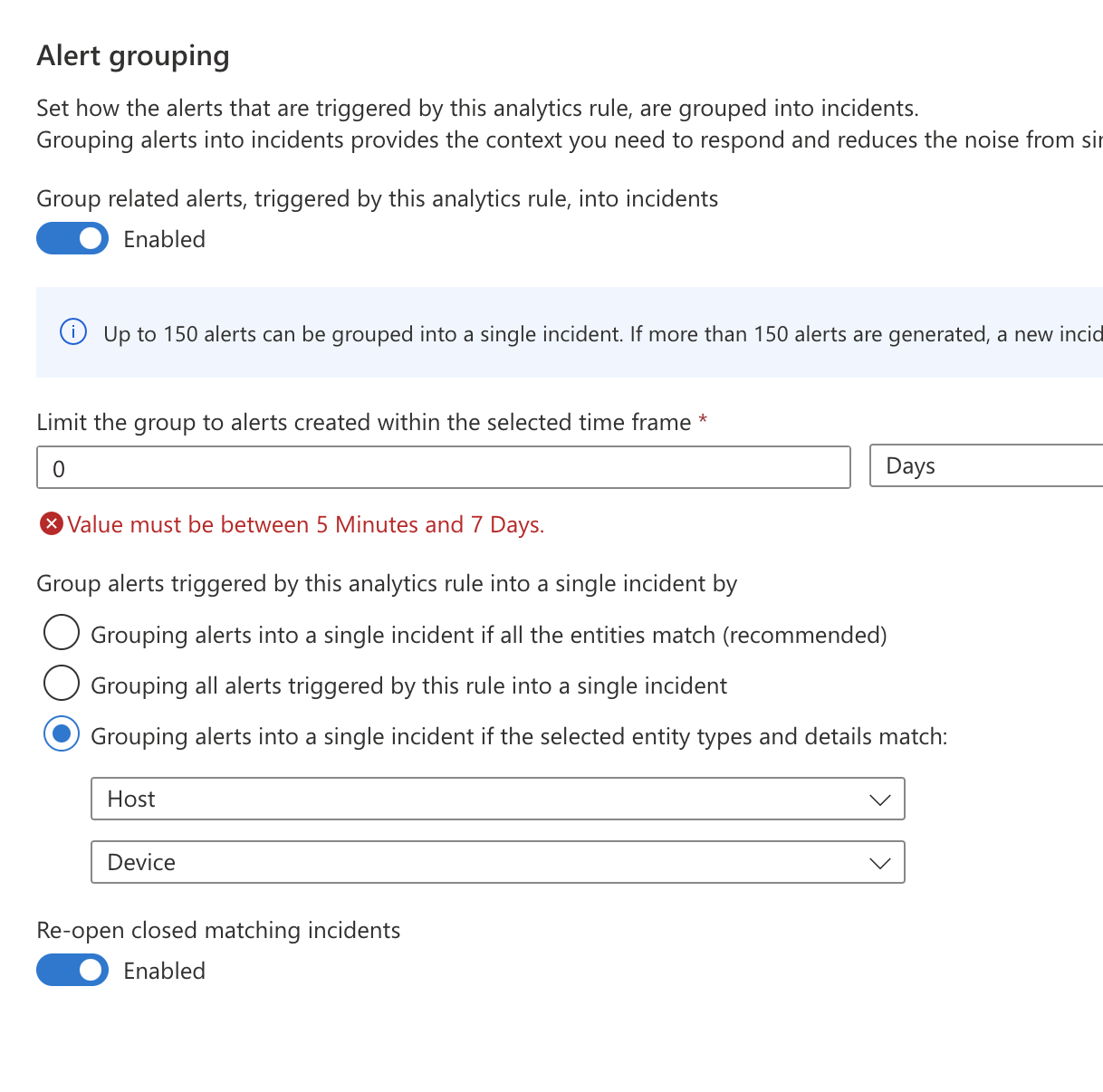1103x1092 pixels.
Task: Expand the Device dropdown using its chevron
Action: click(x=879, y=862)
